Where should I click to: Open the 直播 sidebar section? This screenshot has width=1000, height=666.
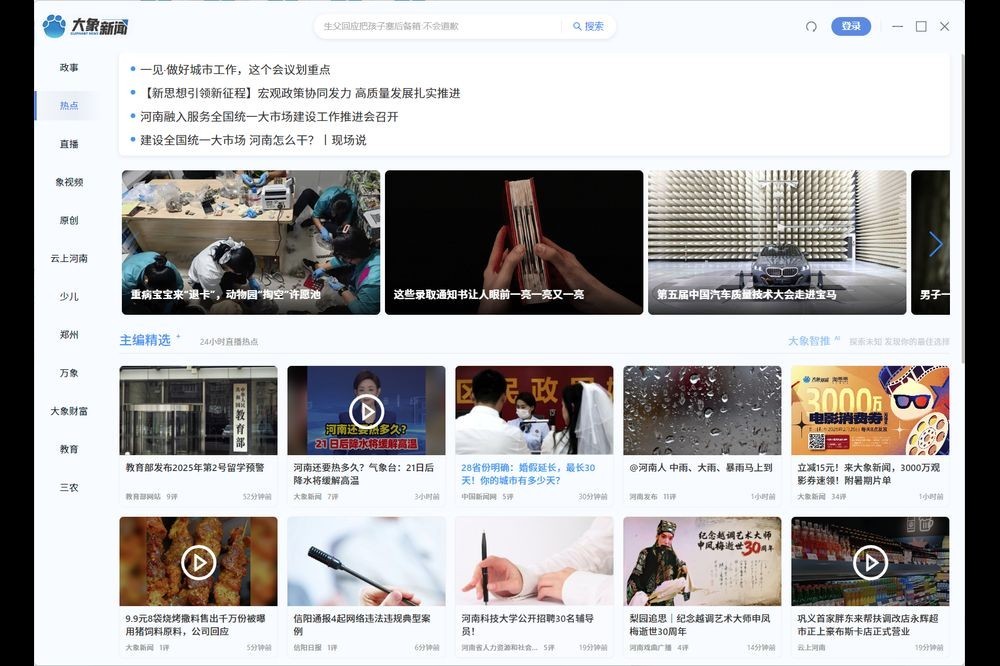69,144
